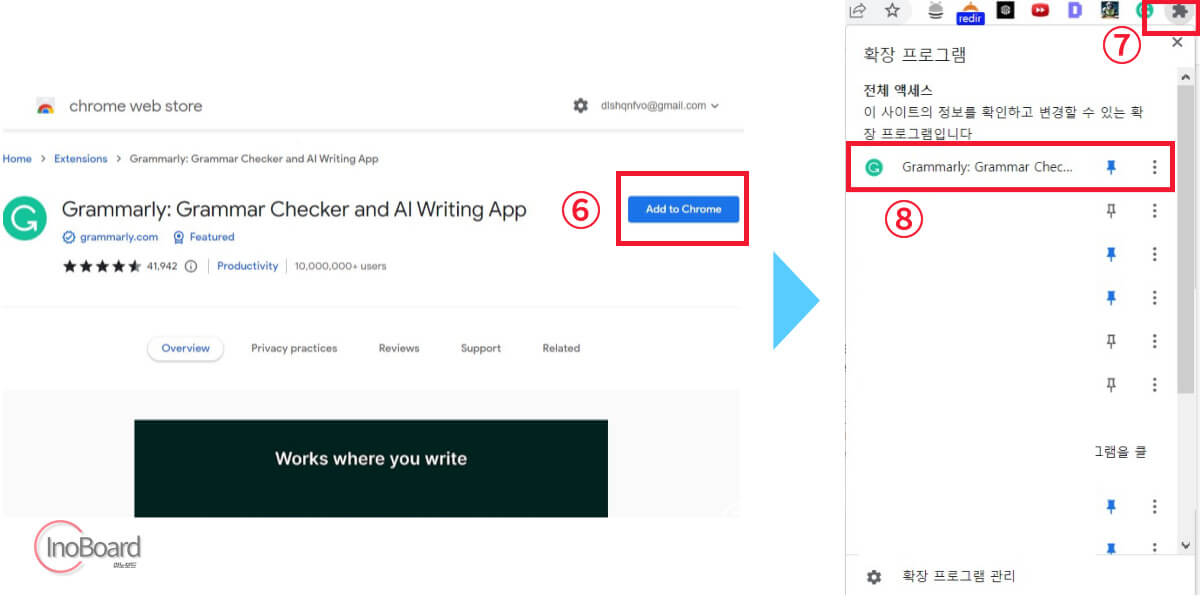1200x600 pixels.
Task: Click the Add to Chrome button
Action: pyautogui.click(x=683, y=209)
